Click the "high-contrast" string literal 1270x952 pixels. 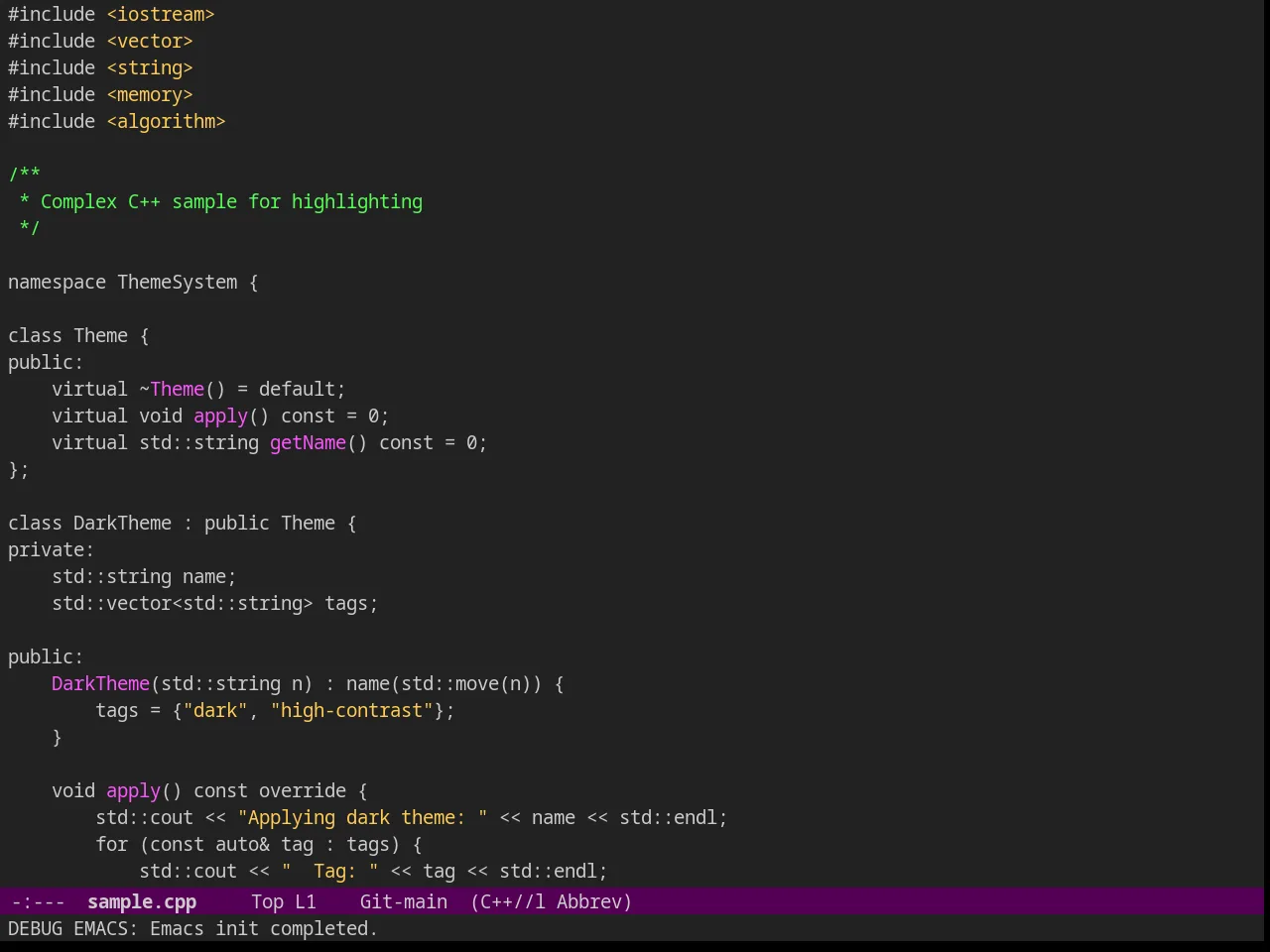[x=351, y=710]
